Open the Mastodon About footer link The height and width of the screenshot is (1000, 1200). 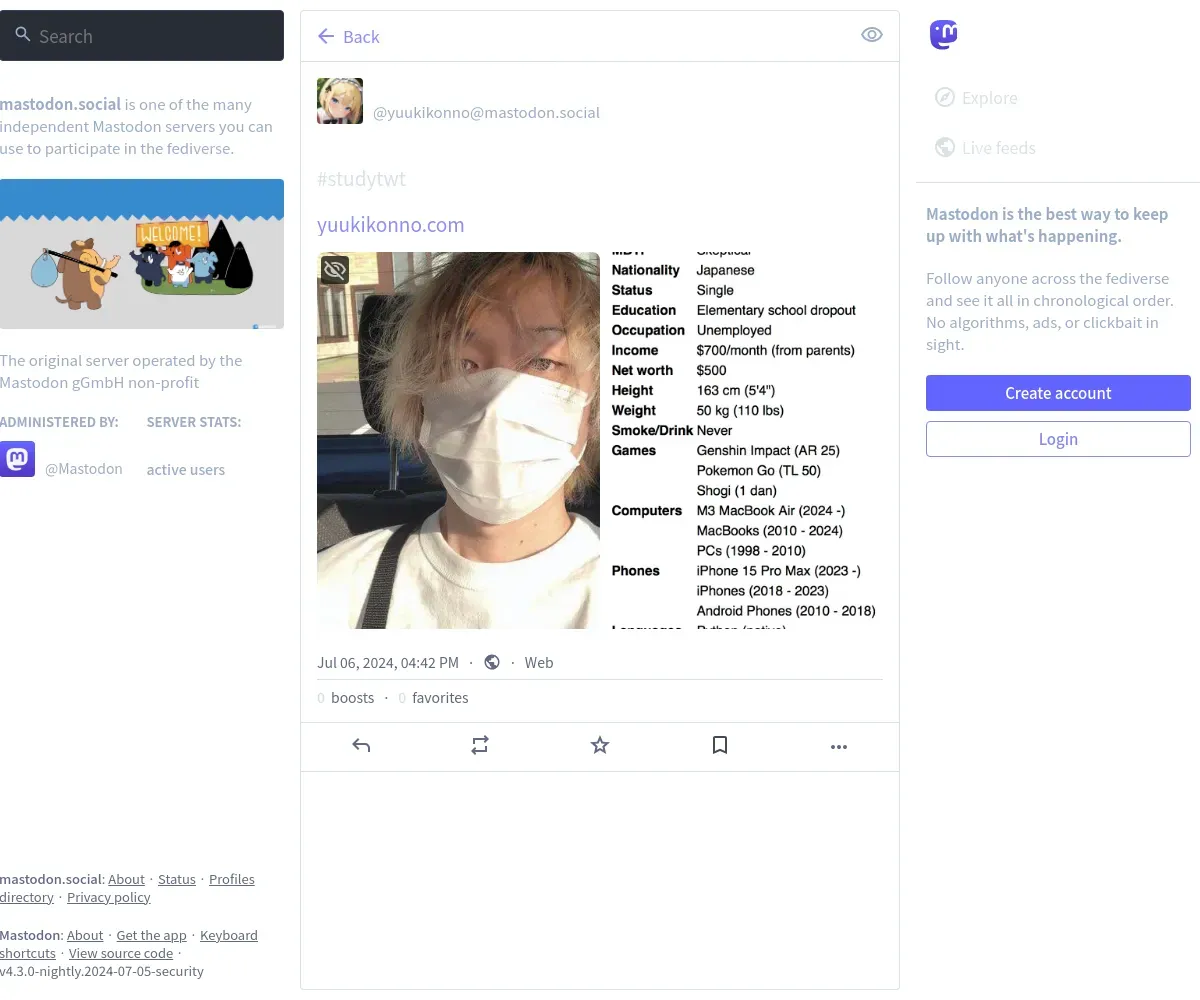pyautogui.click(x=85, y=935)
